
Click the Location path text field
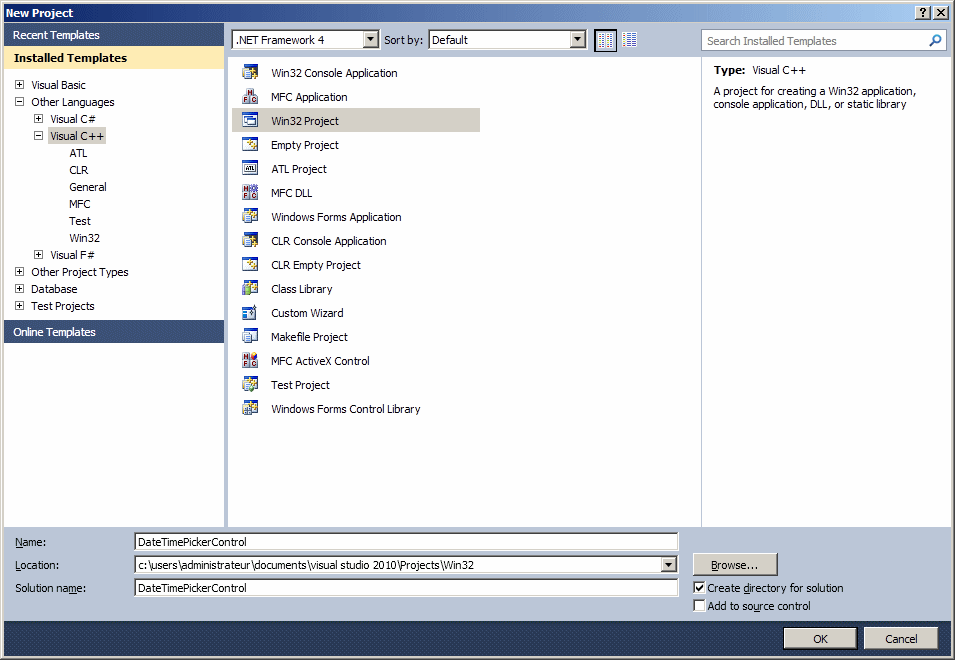(398, 565)
